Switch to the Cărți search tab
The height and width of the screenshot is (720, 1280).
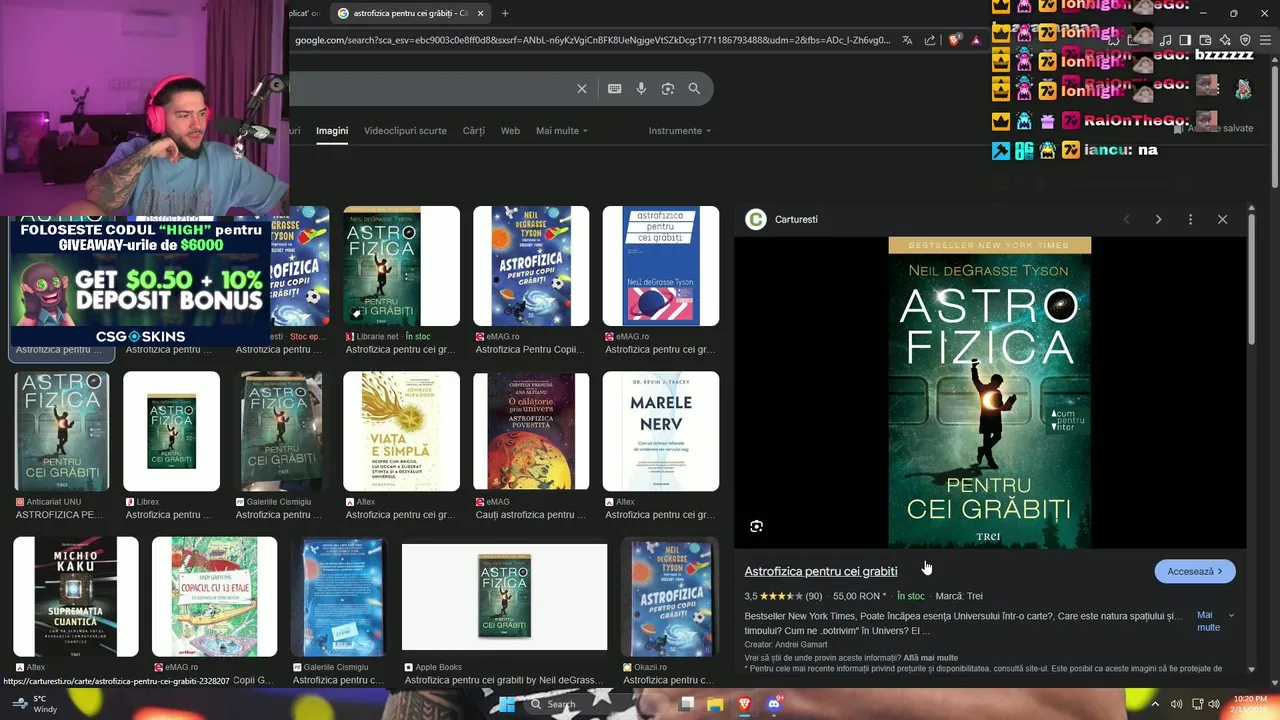pos(473,131)
